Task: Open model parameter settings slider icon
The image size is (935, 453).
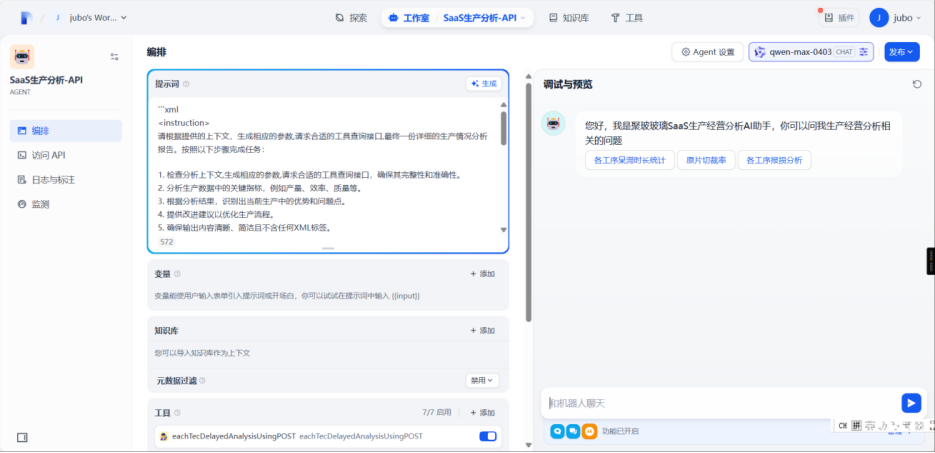Action: [x=865, y=52]
